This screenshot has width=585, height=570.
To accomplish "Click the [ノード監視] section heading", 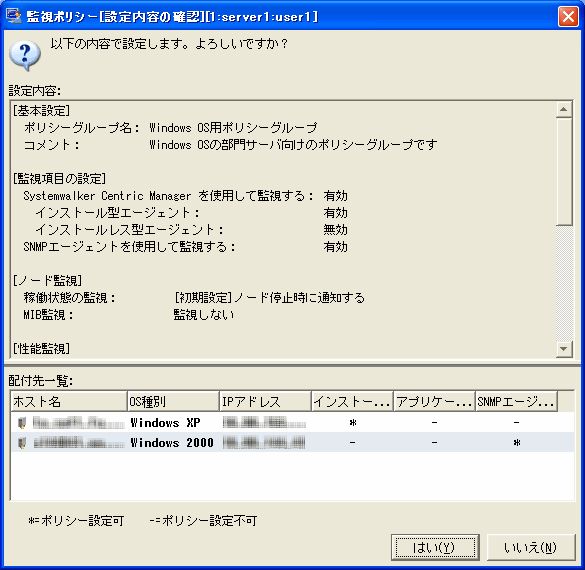I will point(47,280).
